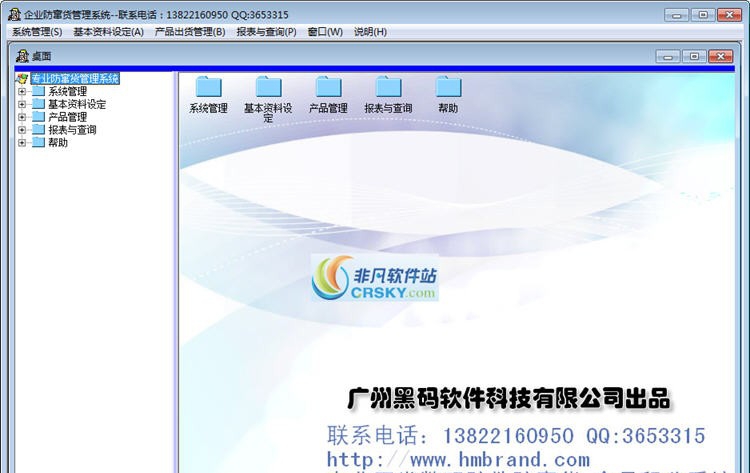Select 系统管理 label in the tree
750x473 pixels.
click(67, 91)
